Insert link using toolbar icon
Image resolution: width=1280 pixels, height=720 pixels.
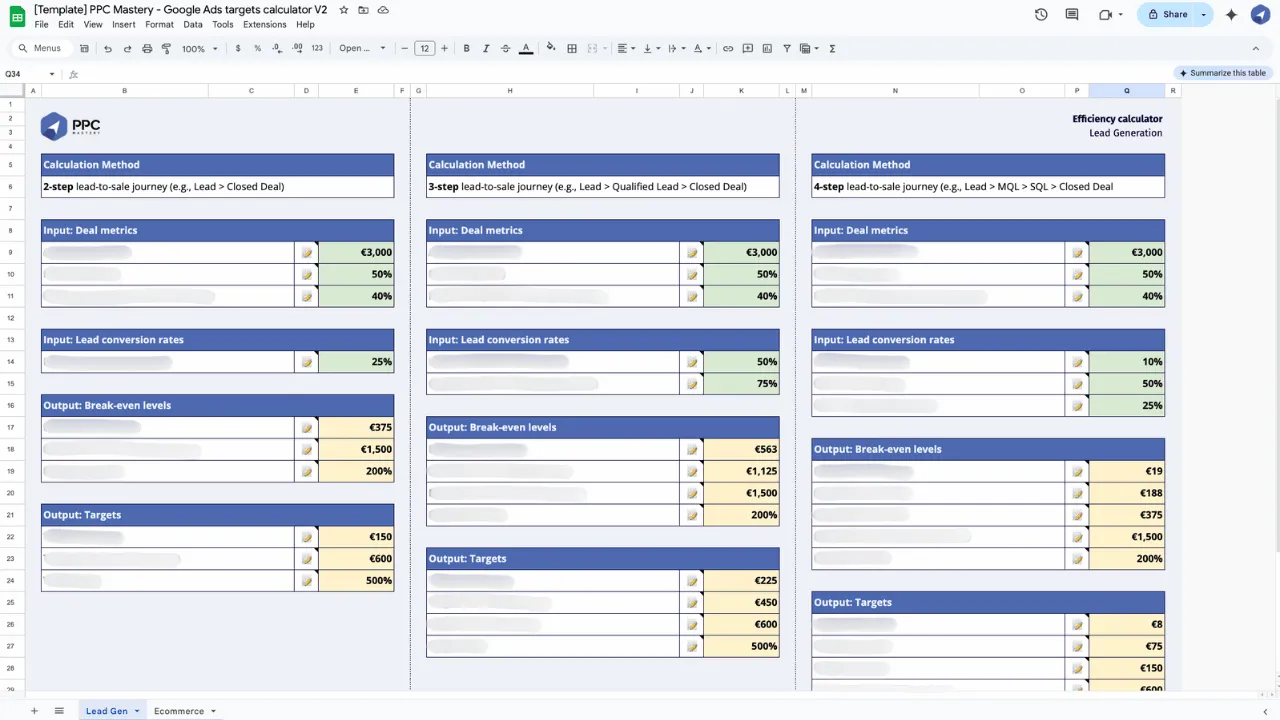pos(728,48)
